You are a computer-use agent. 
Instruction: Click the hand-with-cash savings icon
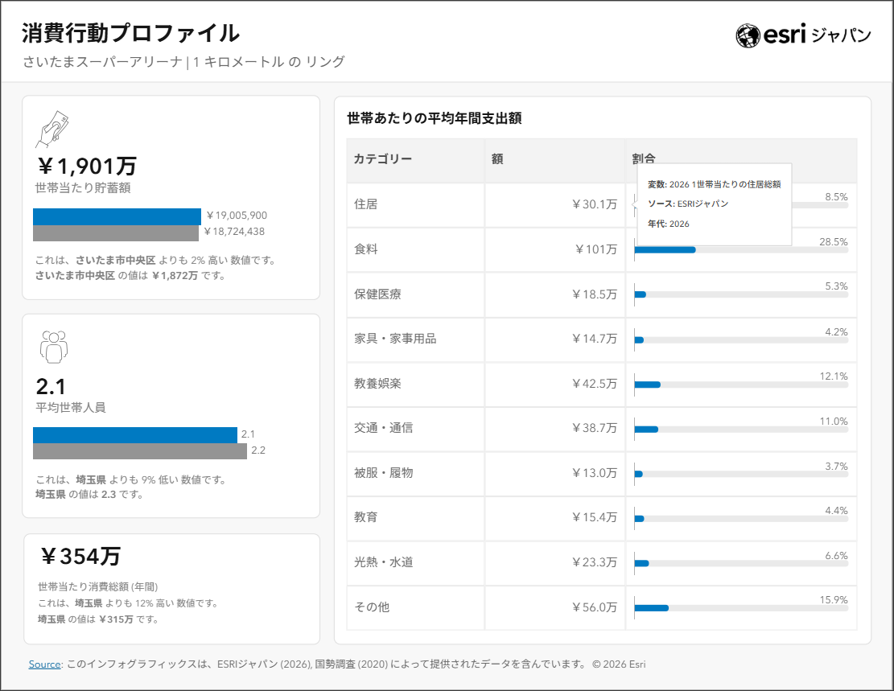point(52,129)
